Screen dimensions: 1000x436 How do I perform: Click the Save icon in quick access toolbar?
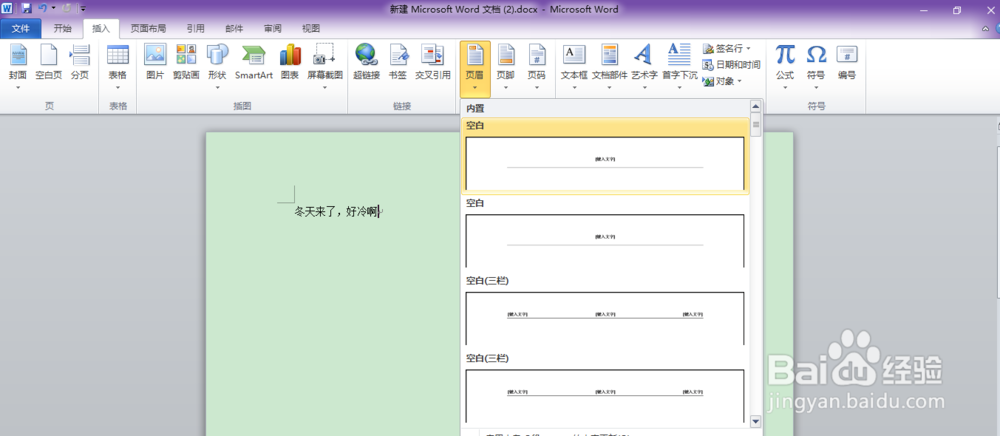pos(26,9)
